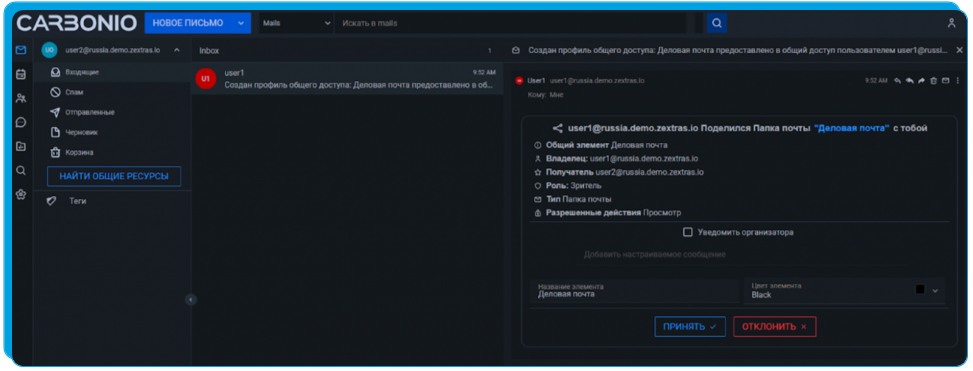973x371 pixels.
Task: Collapse the user2@russia.demo.zextras.io account folders
Action: click(x=177, y=50)
